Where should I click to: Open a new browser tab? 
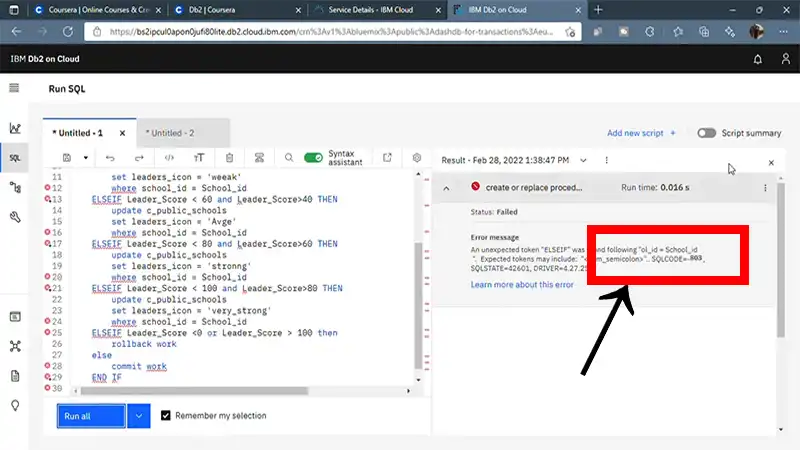click(x=598, y=10)
